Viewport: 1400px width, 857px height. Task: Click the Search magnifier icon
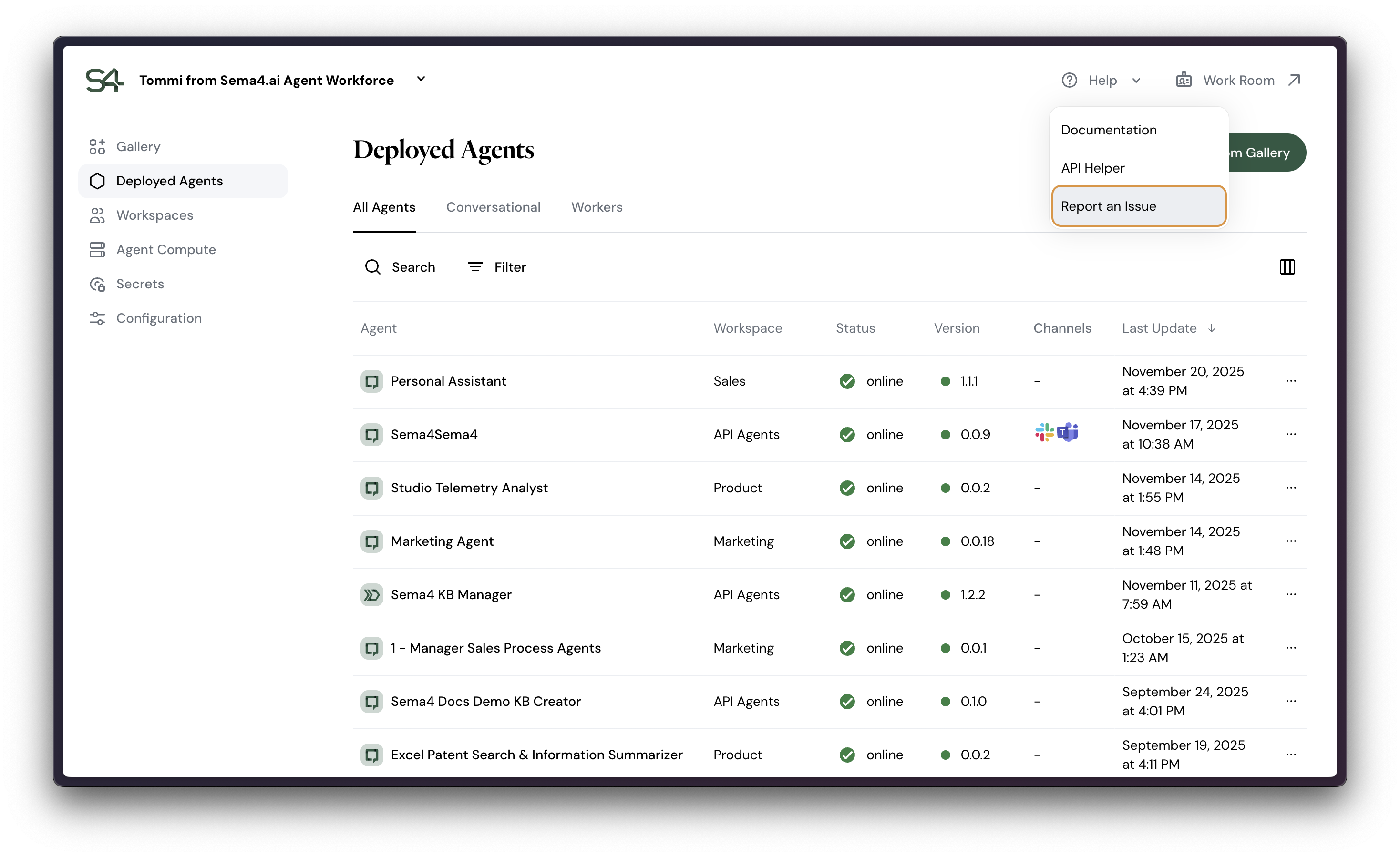coord(373,267)
